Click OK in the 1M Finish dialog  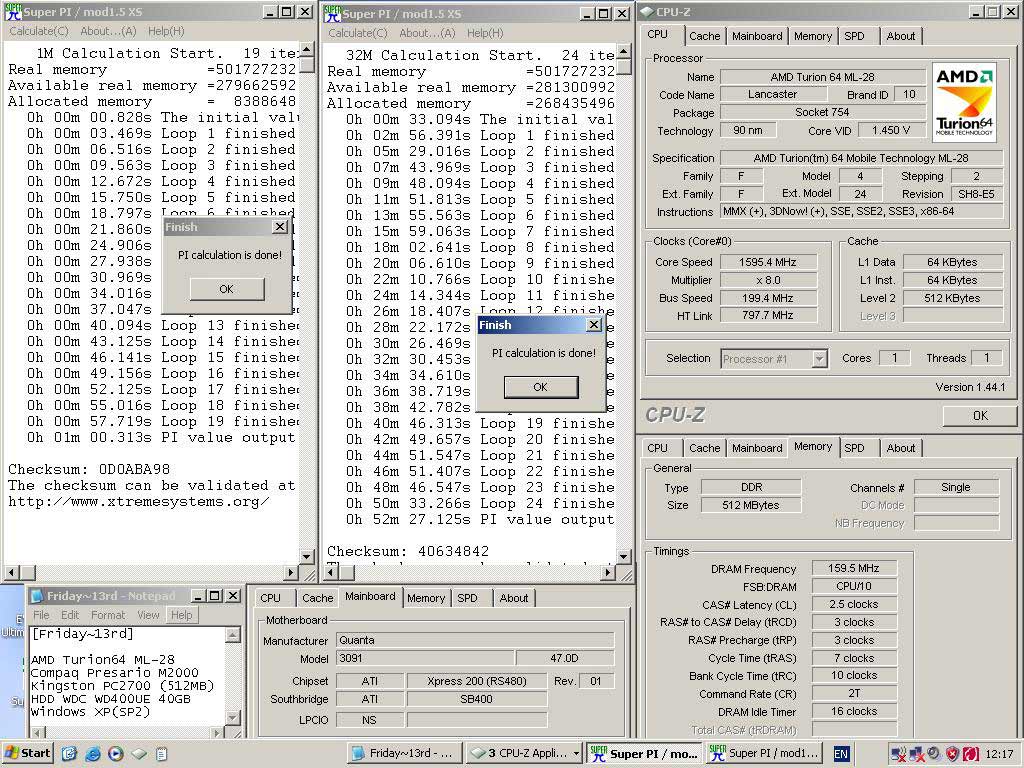coord(227,289)
